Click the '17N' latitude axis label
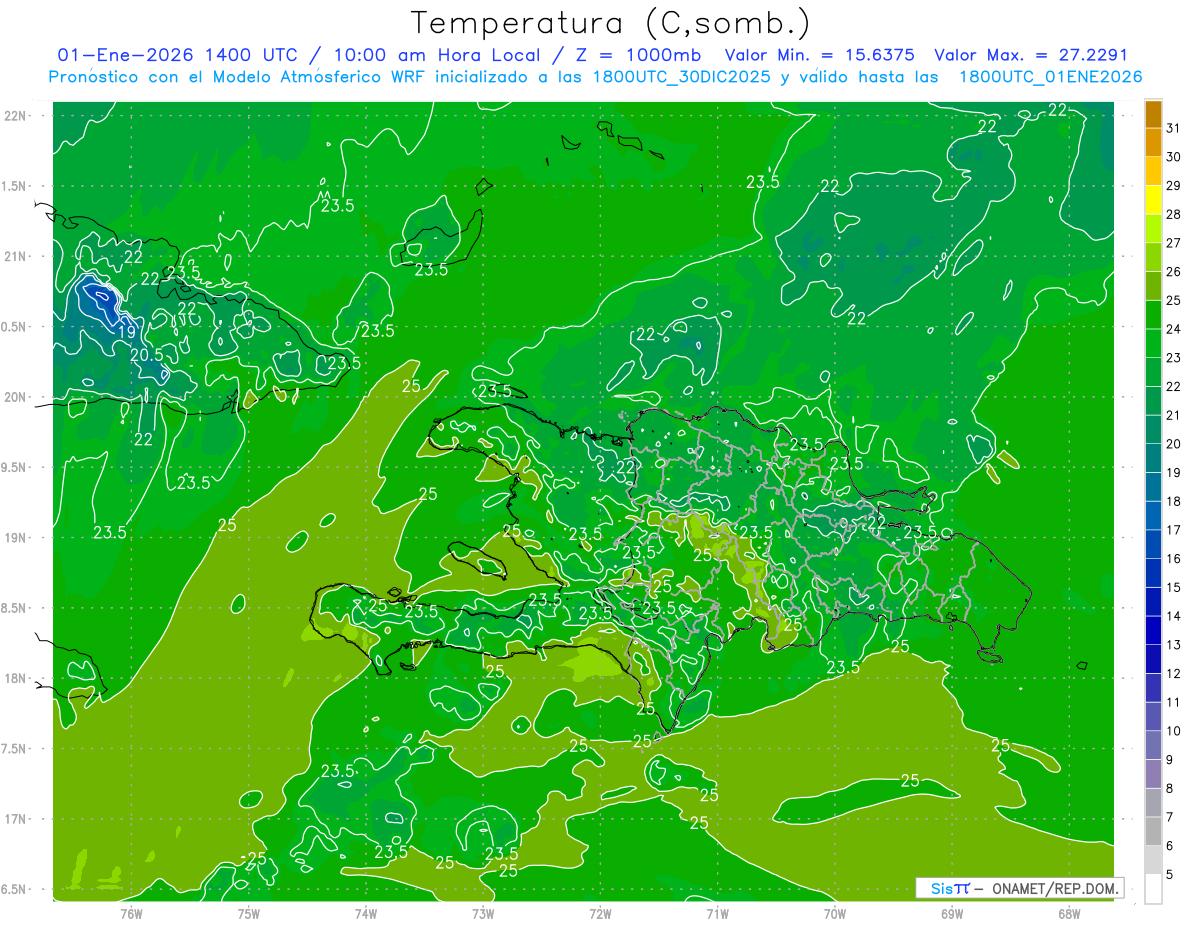The height and width of the screenshot is (927, 1200). coord(15,819)
